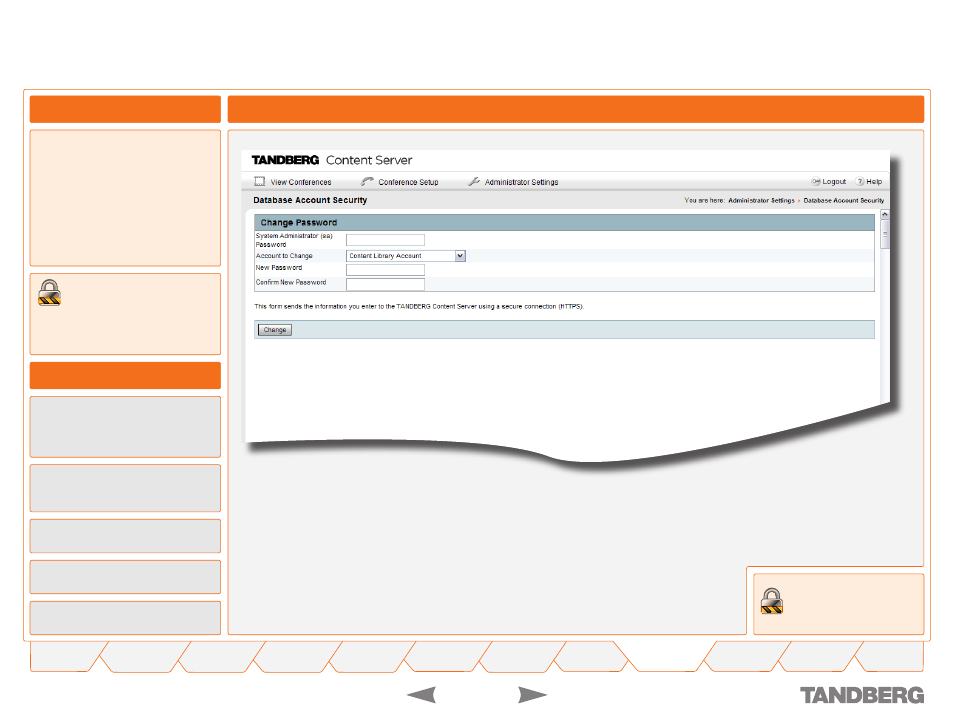Click the scrollbar up arrow in the web page
The height and width of the screenshot is (717, 954).
point(885,215)
